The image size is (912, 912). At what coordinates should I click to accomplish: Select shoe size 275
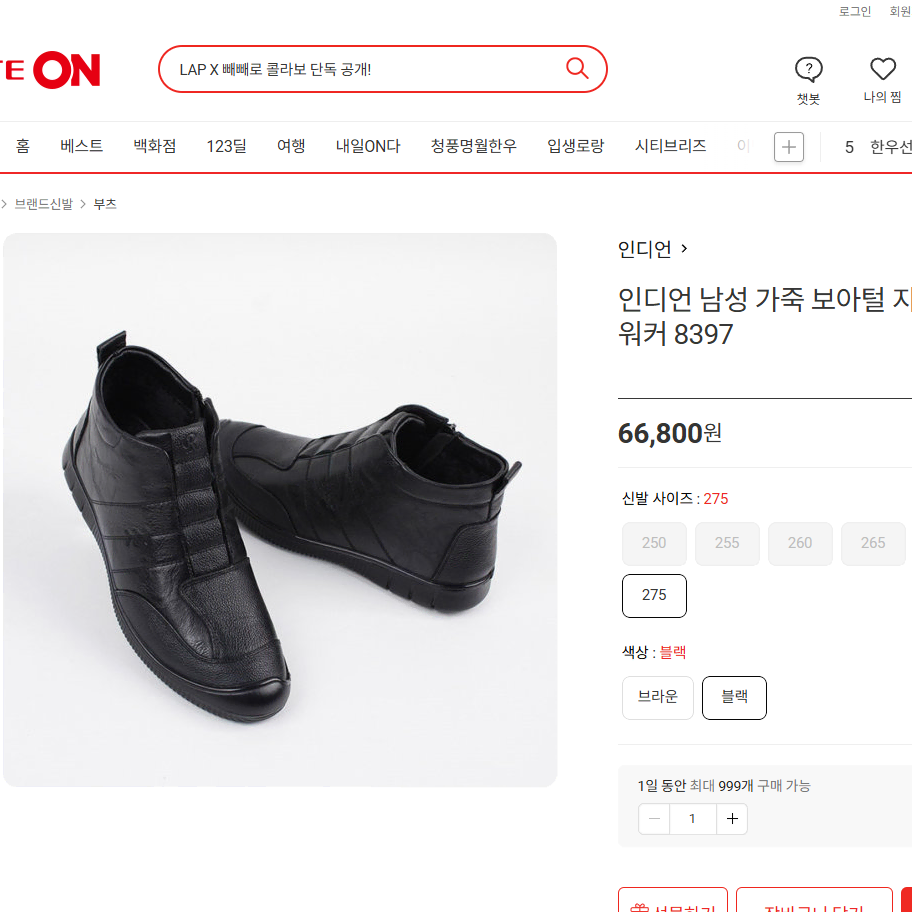654,595
